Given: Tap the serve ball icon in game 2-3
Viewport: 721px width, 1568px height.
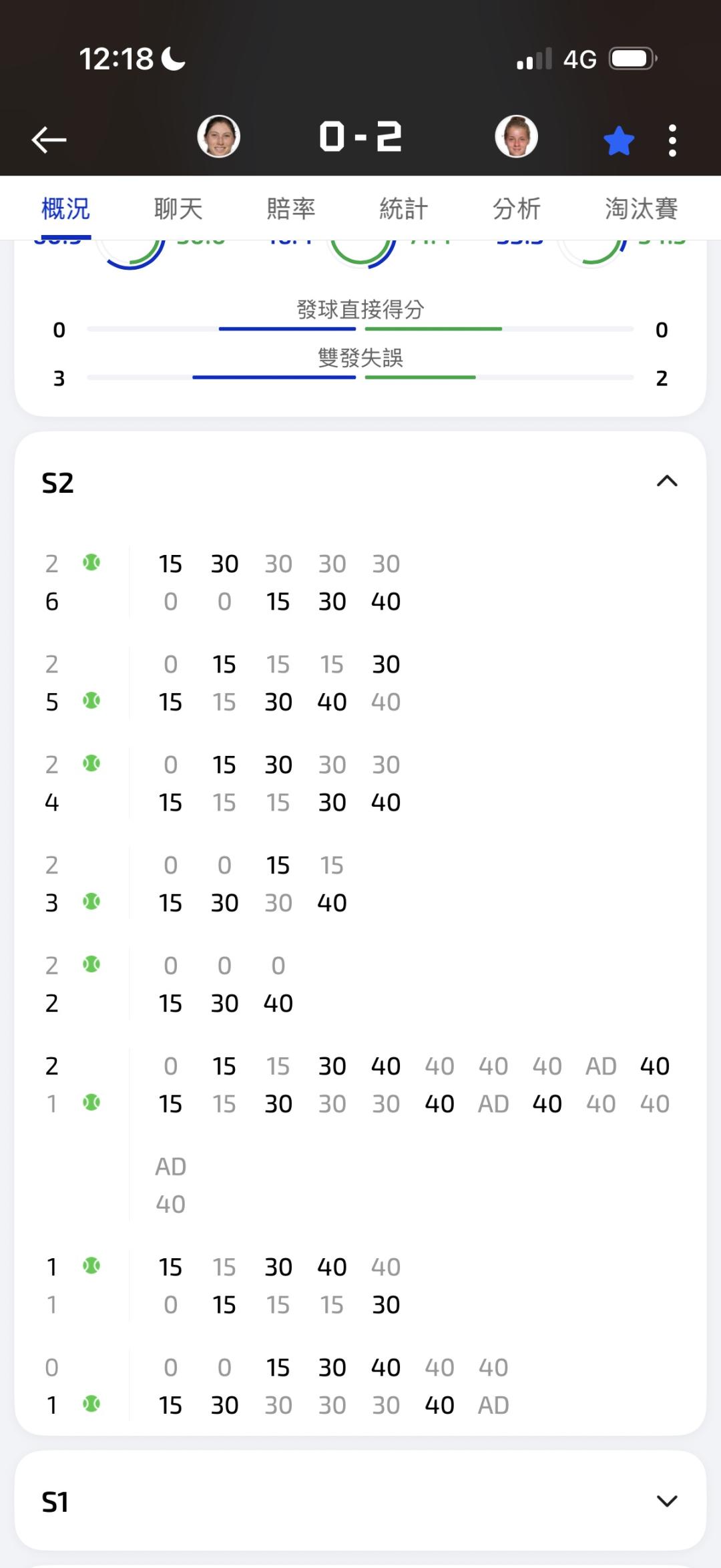Looking at the screenshot, I should [x=91, y=902].
